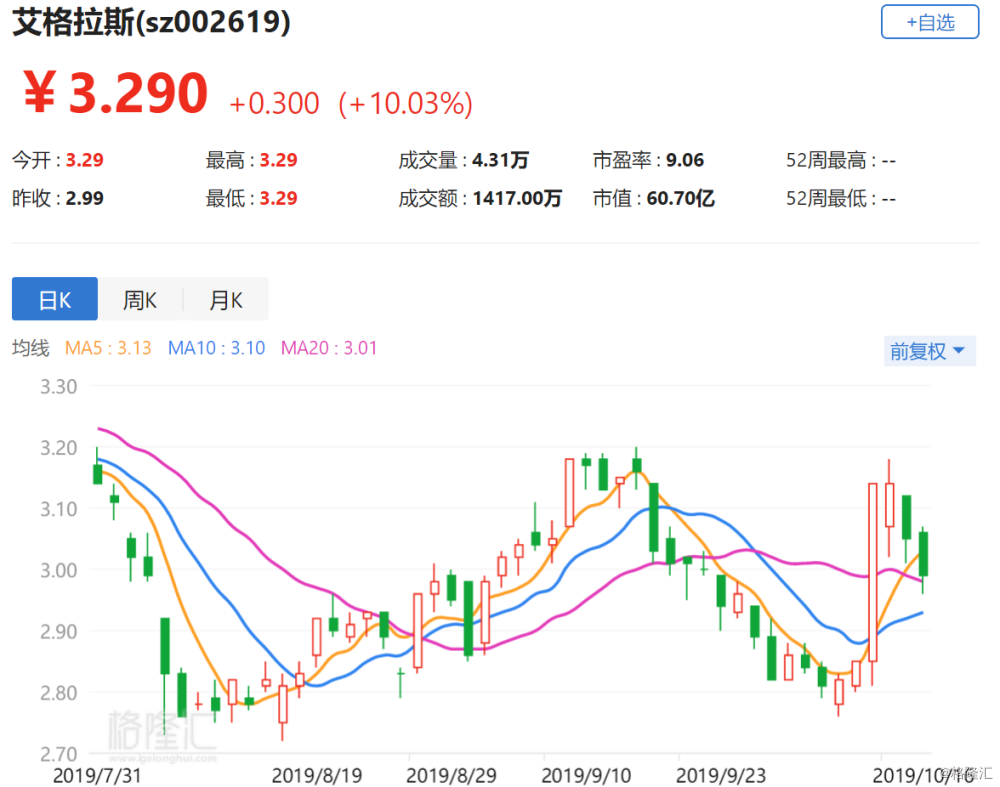Click the 今开 value 3.29
The height and width of the screenshot is (787, 1000).
click(85, 160)
